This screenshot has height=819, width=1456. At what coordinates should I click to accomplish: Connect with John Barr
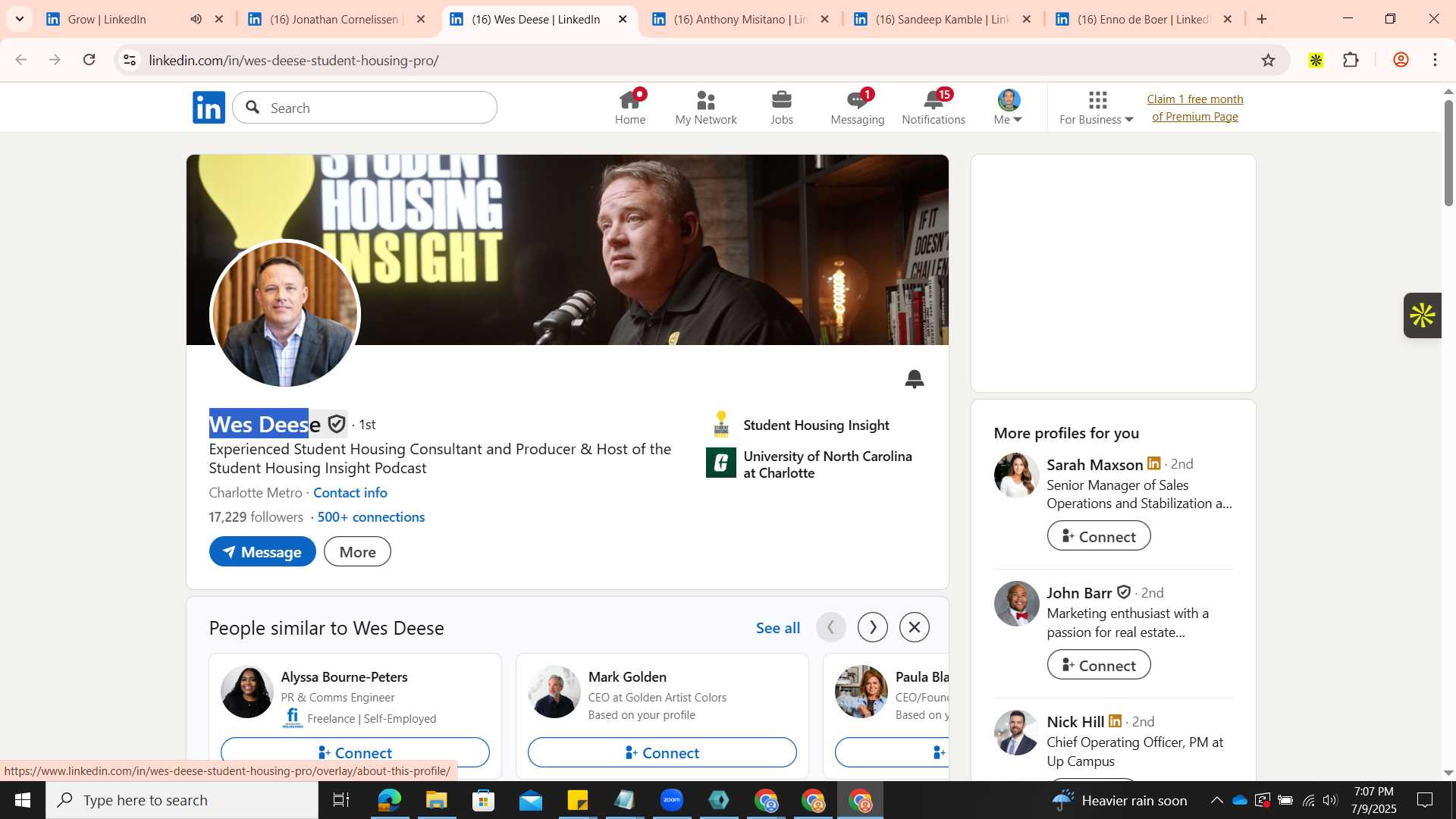[1099, 665]
